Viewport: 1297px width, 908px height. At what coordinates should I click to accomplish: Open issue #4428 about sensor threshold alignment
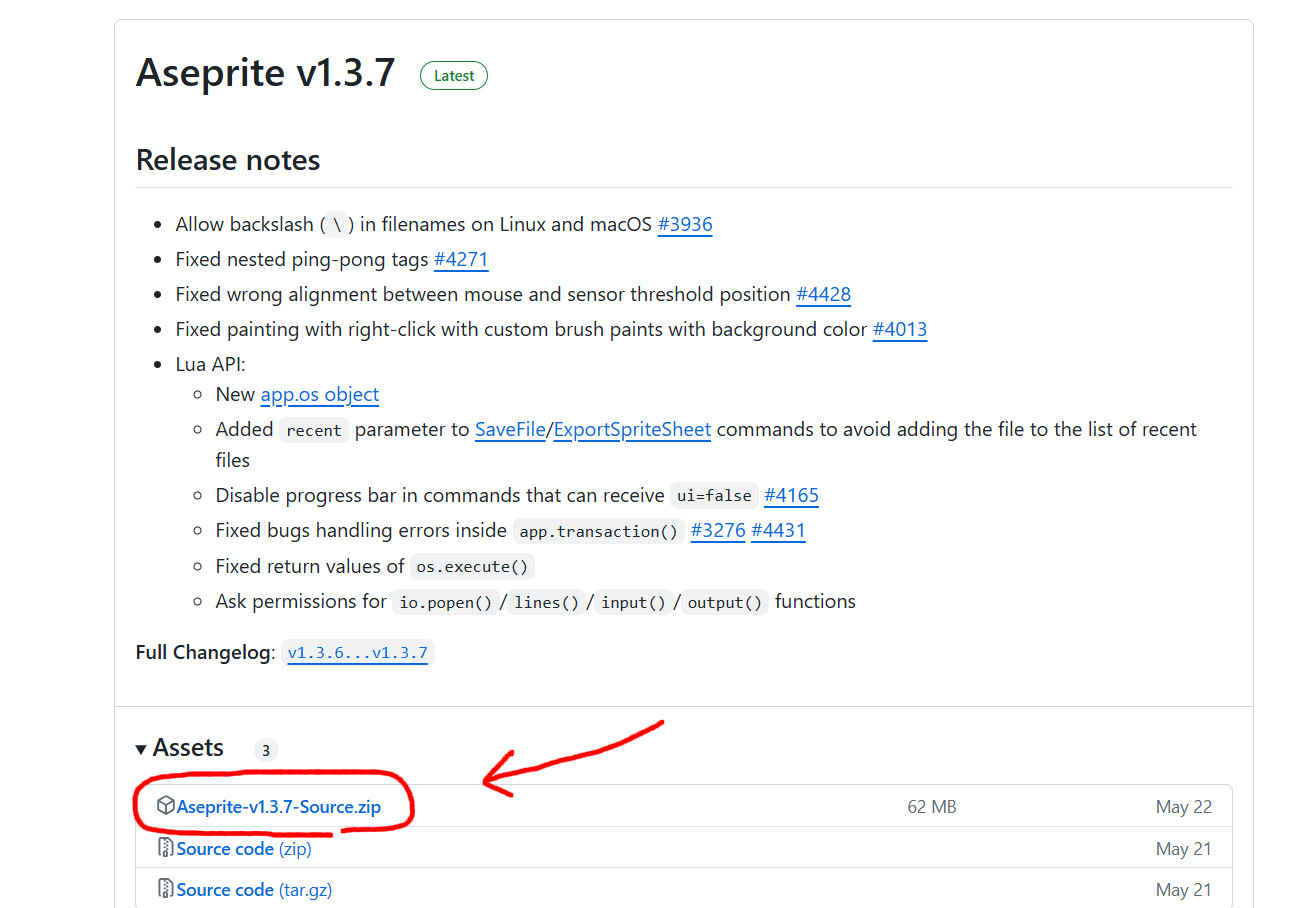(x=824, y=294)
